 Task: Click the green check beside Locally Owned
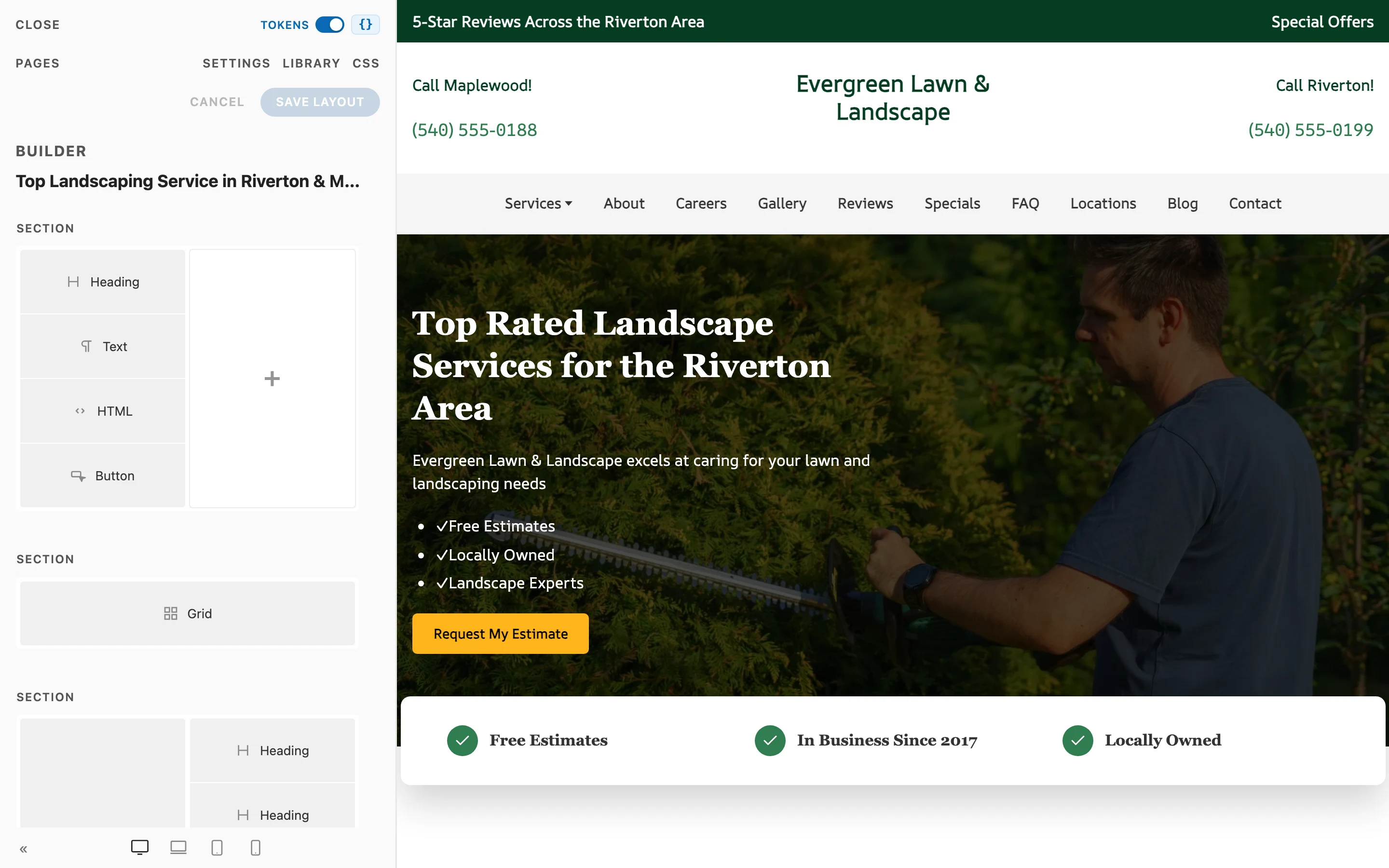coord(1078,741)
